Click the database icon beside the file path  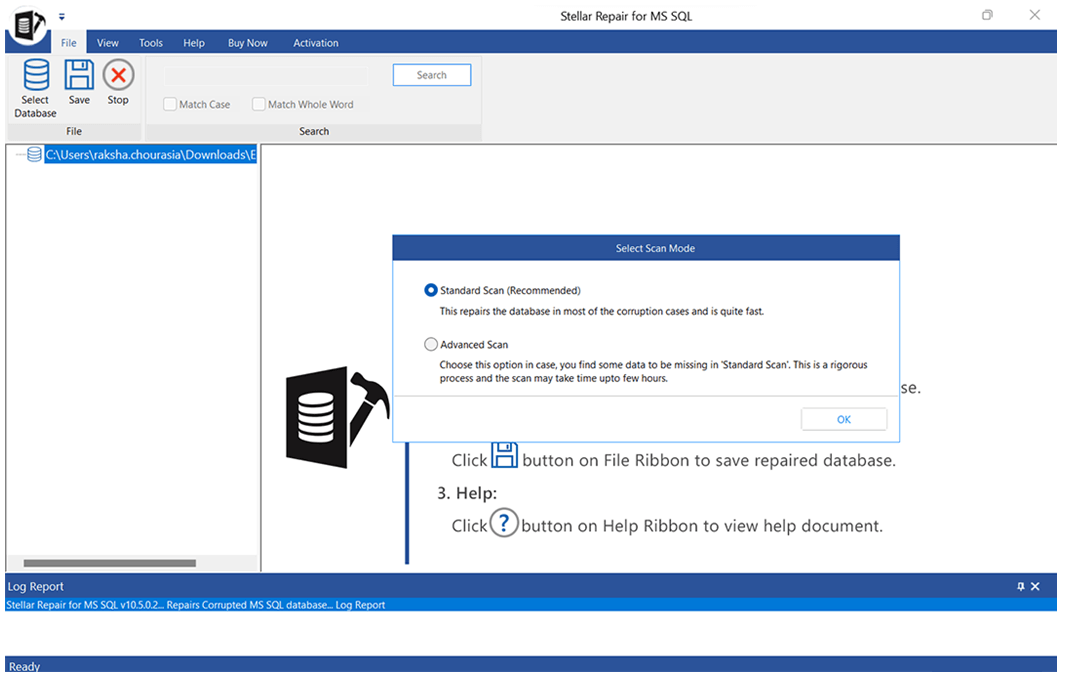click(33, 154)
